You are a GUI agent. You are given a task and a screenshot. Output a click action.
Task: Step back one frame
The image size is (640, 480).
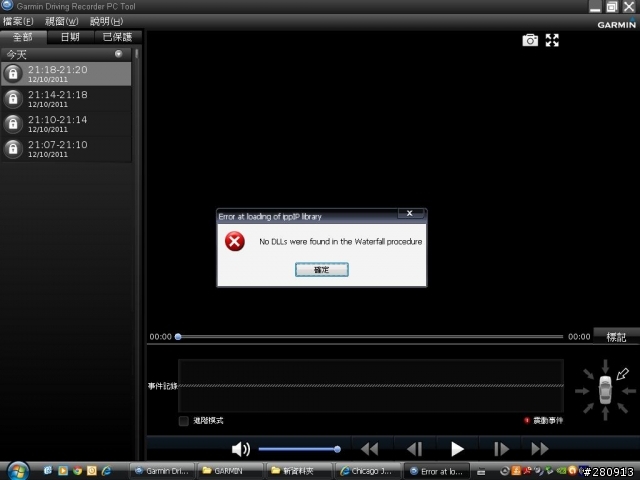click(414, 449)
